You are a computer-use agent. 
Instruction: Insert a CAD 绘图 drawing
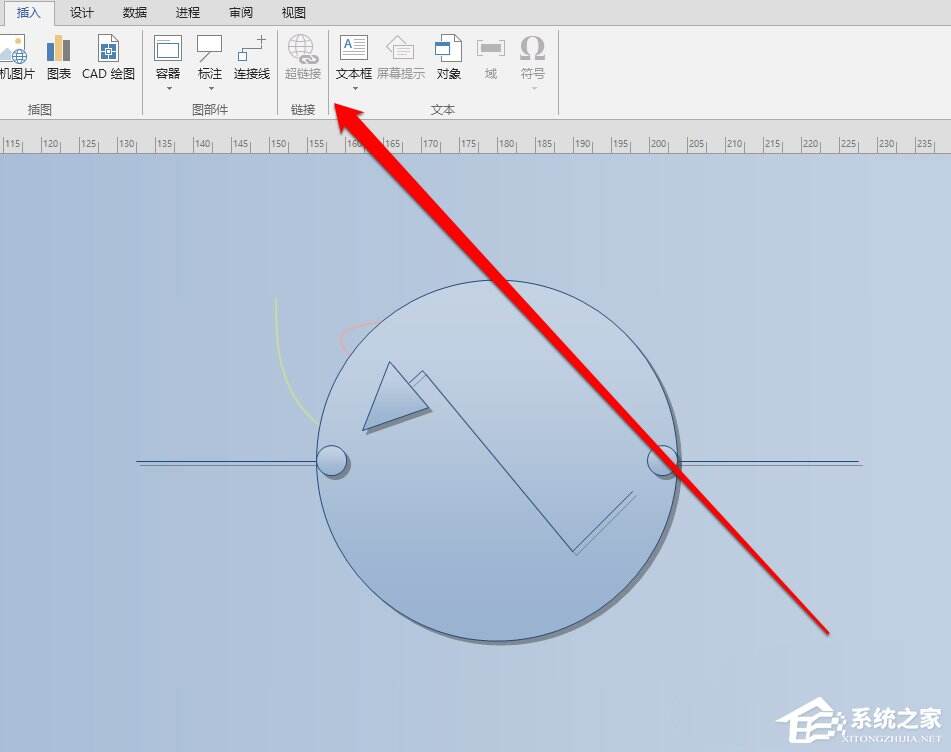click(108, 58)
